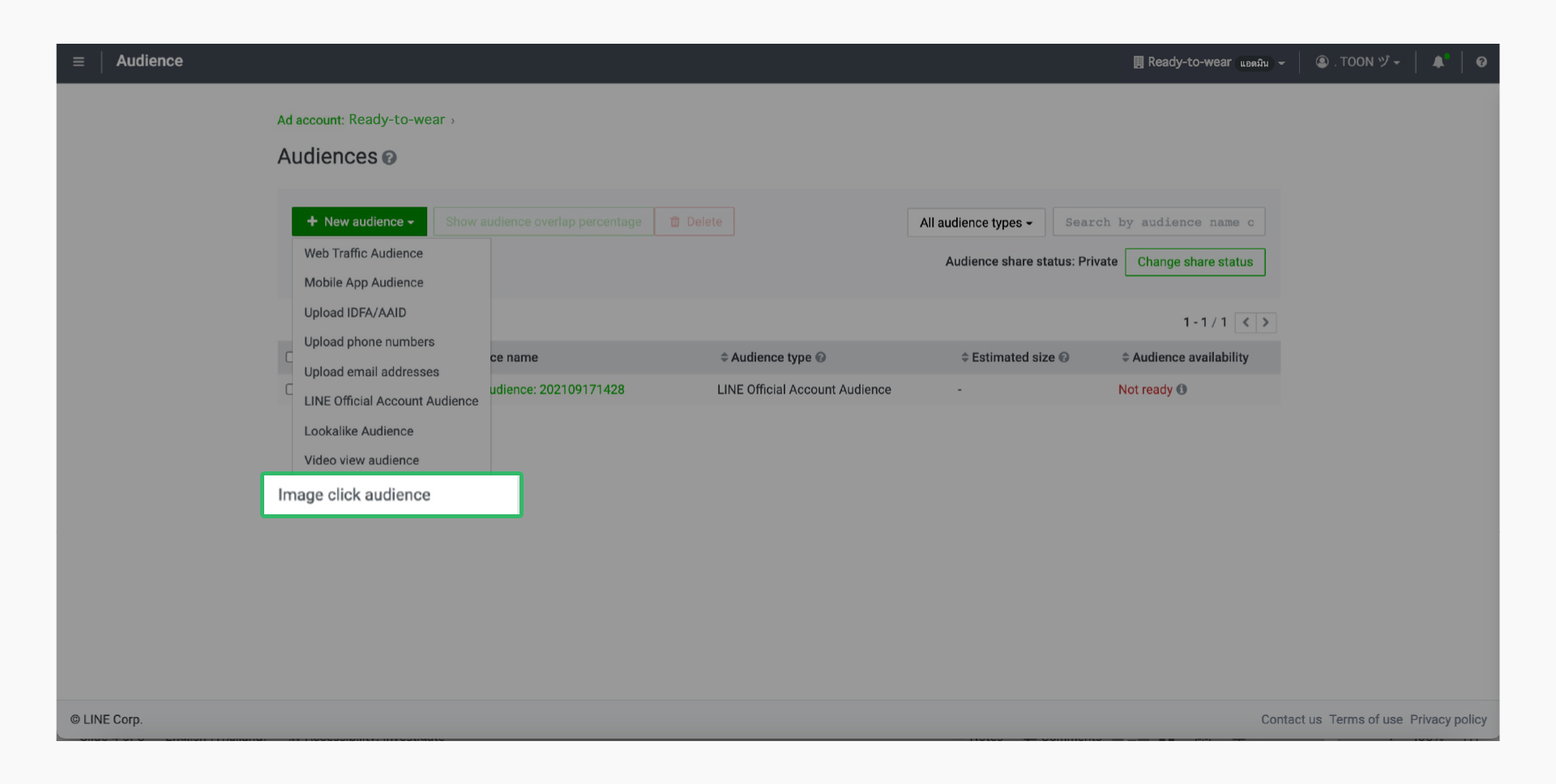Expand the New audience dropdown
Viewport: 1556px width, 784px height.
click(x=360, y=222)
